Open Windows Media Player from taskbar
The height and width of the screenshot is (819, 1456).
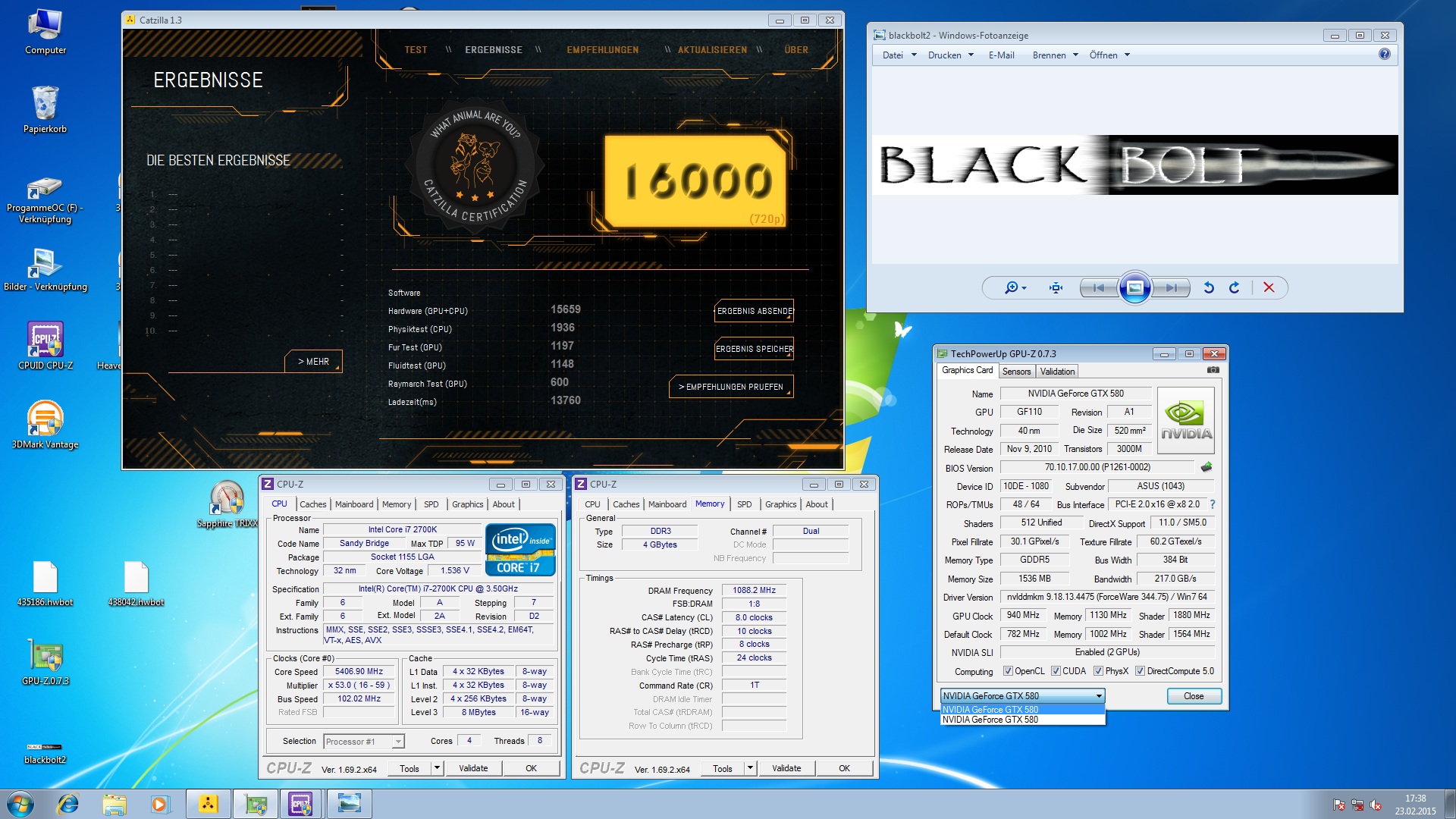[160, 804]
